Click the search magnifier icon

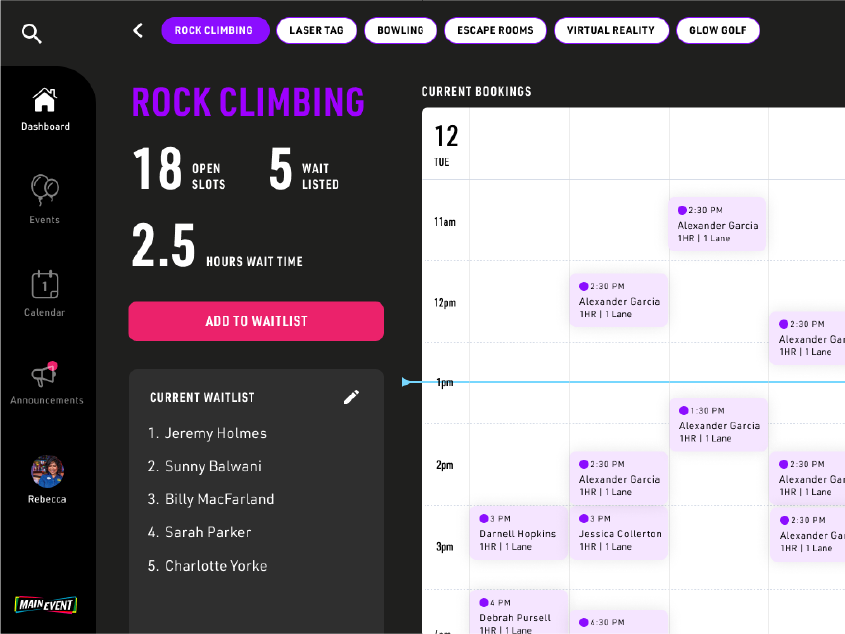click(x=32, y=34)
